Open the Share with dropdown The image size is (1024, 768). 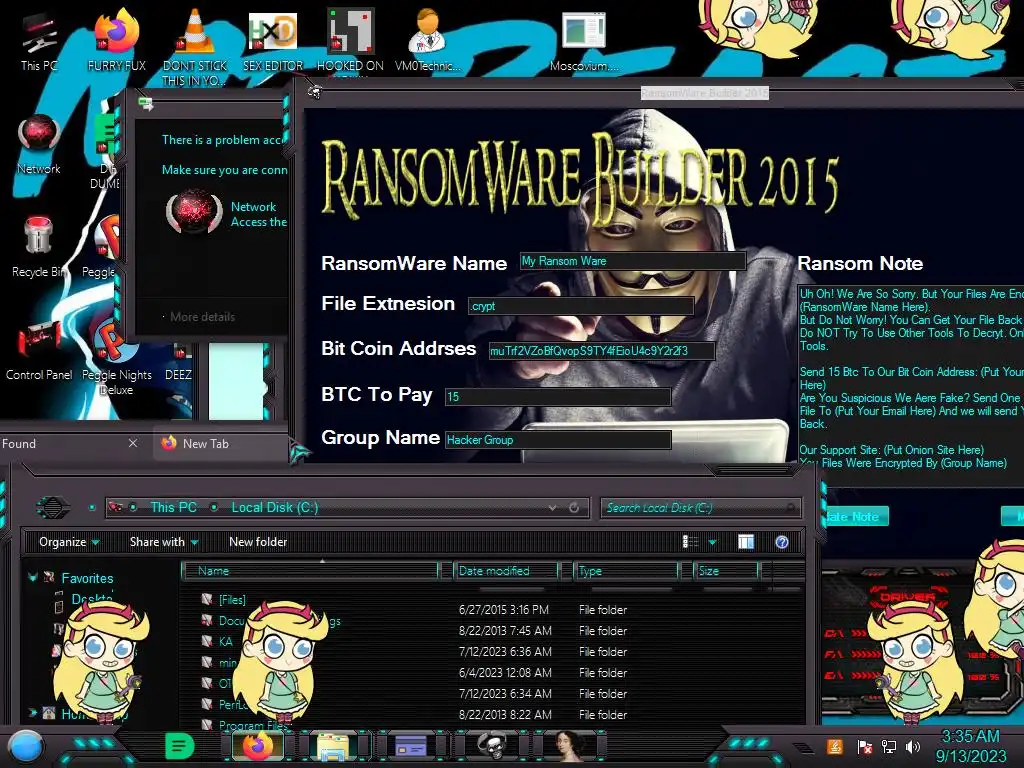click(x=163, y=542)
